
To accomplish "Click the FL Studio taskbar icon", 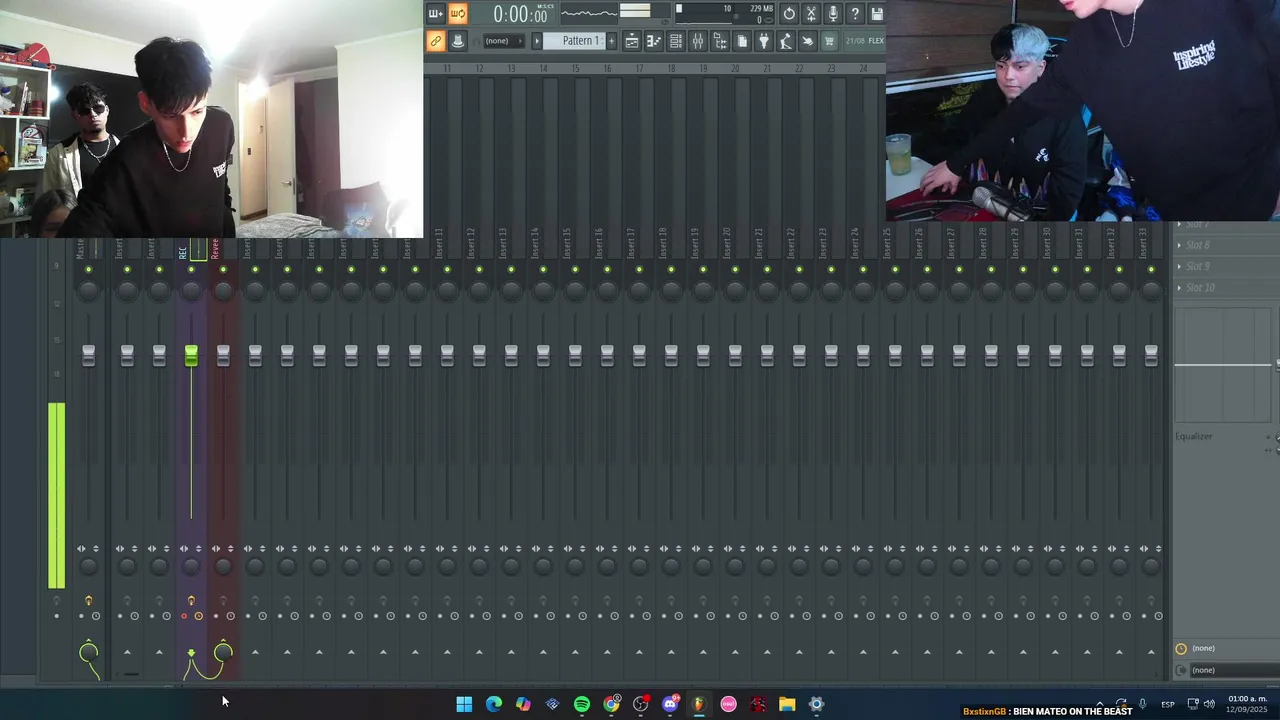I will tap(699, 704).
